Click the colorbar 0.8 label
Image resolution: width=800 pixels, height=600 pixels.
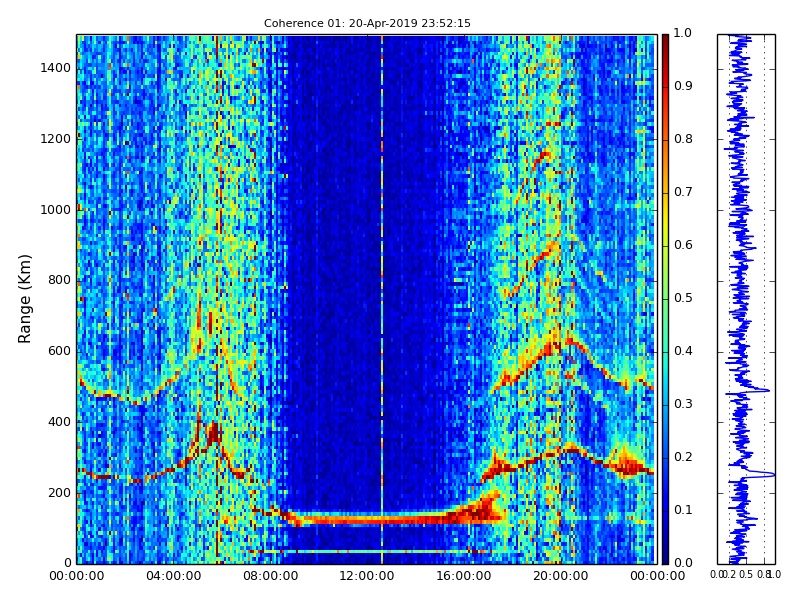[683, 139]
